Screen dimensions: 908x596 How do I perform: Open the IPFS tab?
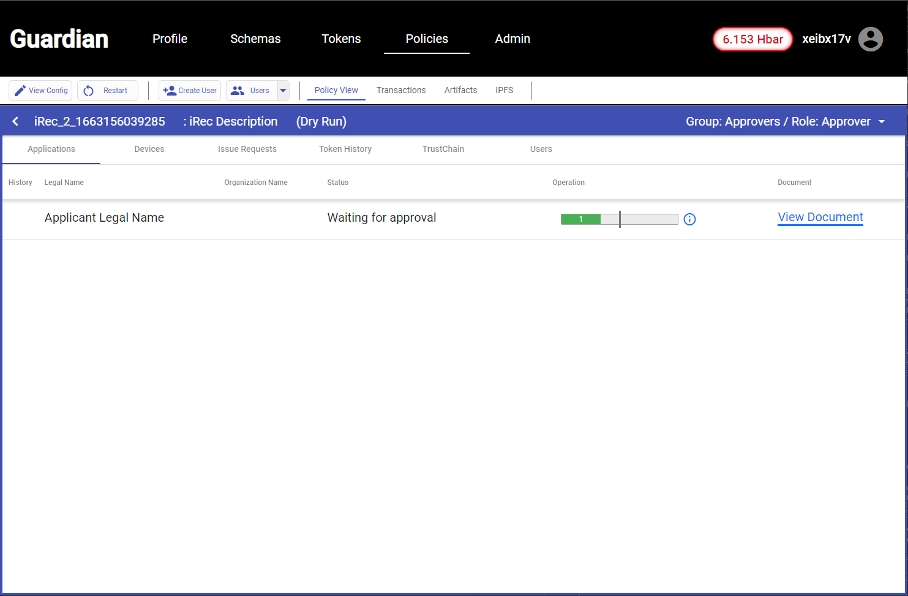504,91
